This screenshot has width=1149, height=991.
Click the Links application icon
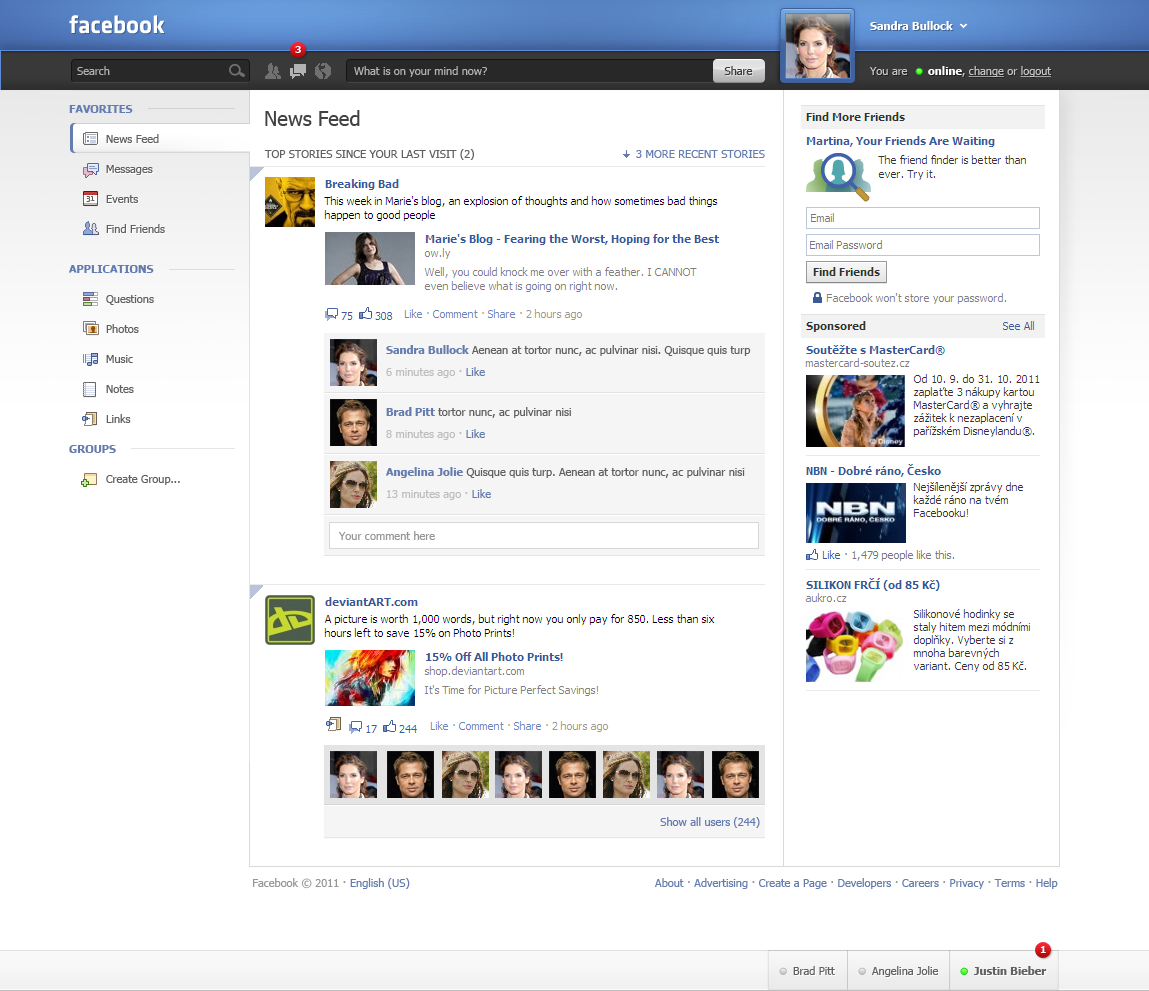[x=89, y=419]
